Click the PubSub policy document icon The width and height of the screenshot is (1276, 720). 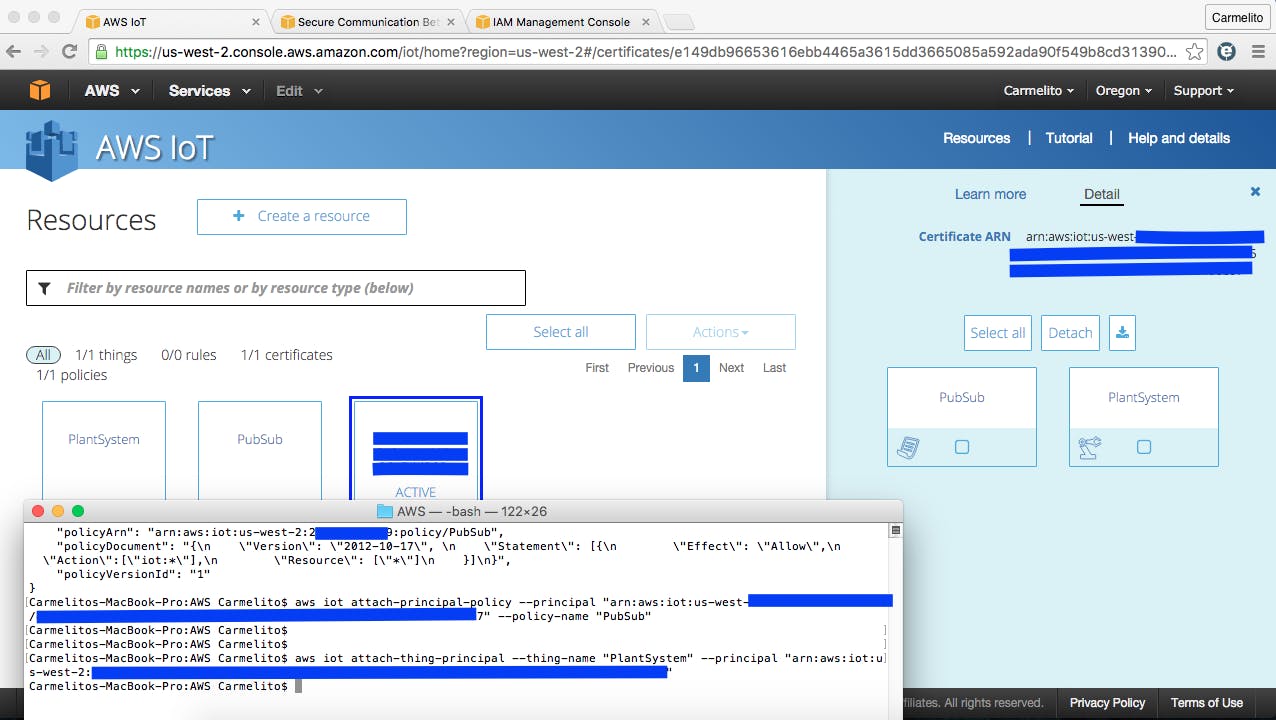click(x=908, y=448)
